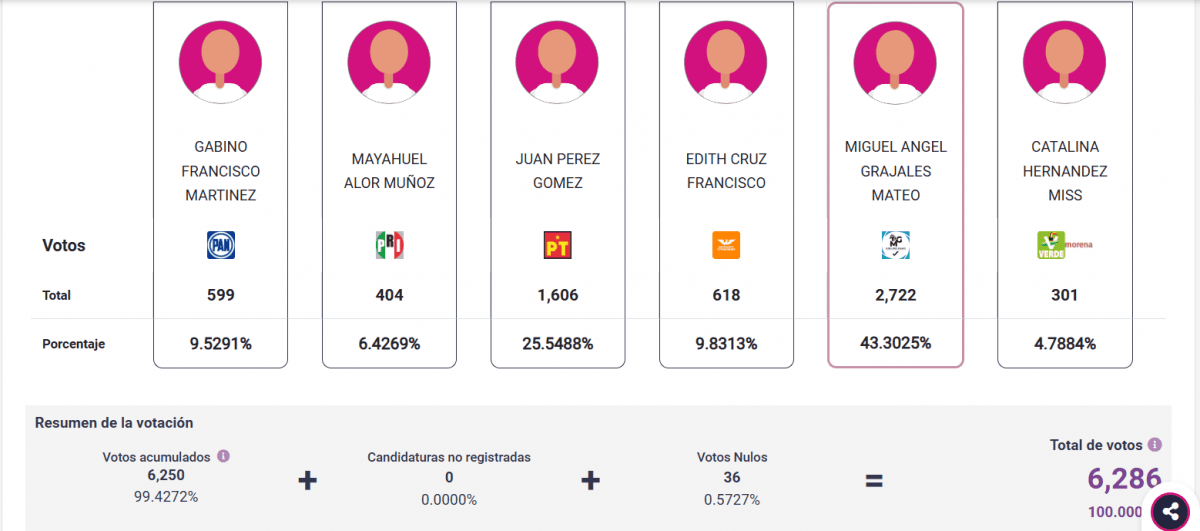1200x531 pixels.
Task: Click info icon beside Votos acumulados
Action: 224,456
